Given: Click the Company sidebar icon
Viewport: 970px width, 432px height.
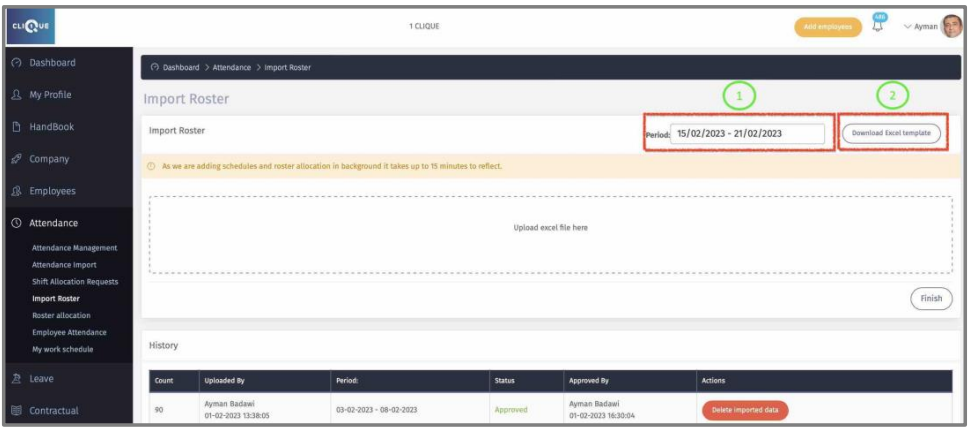Looking at the screenshot, I should click(17, 159).
